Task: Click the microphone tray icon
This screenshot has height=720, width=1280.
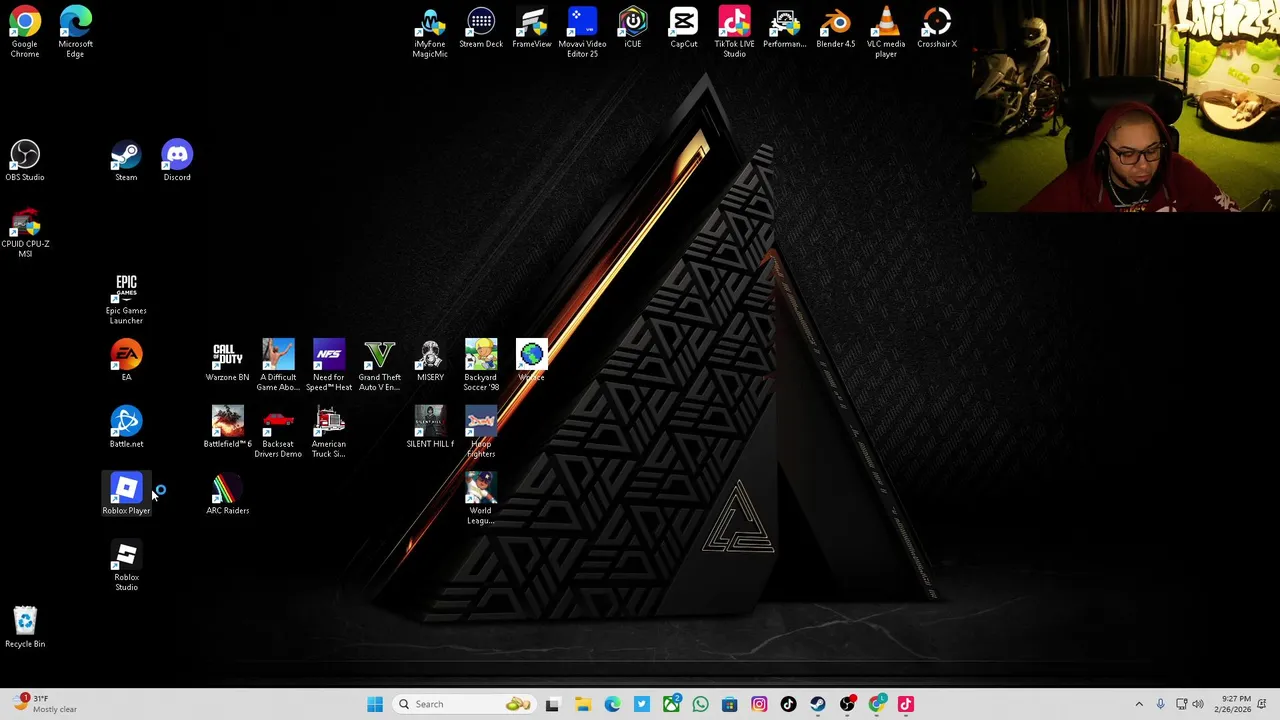Action: point(1160,704)
